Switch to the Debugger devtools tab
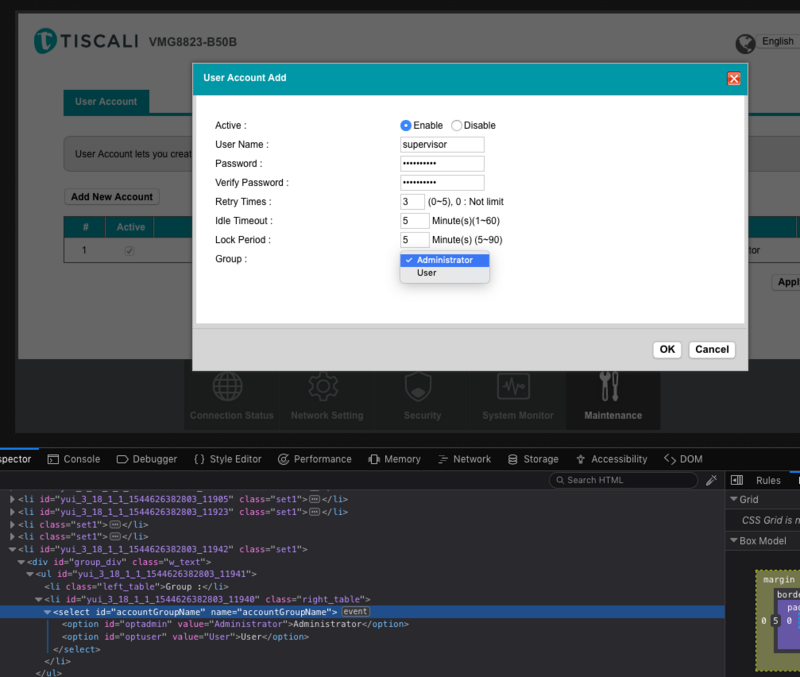 click(x=147, y=459)
